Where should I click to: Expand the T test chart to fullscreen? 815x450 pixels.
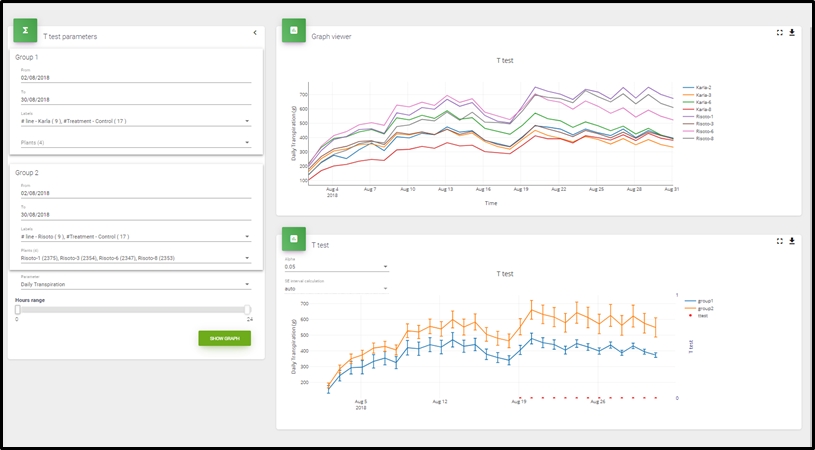(780, 240)
